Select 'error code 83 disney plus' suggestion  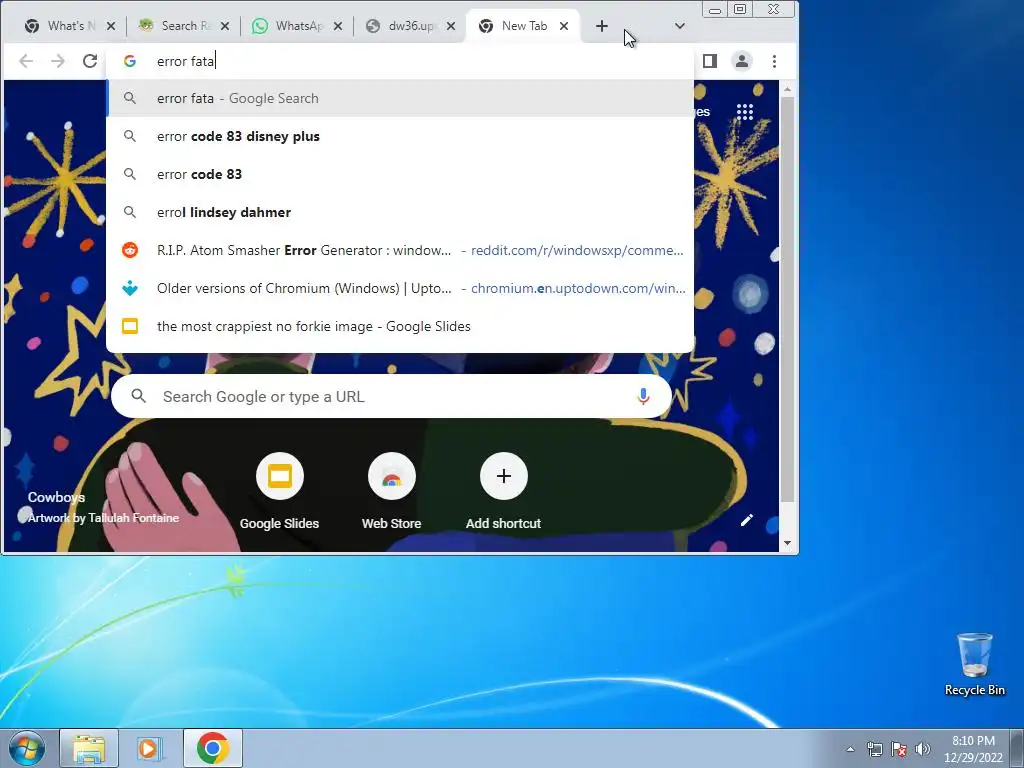click(400, 136)
